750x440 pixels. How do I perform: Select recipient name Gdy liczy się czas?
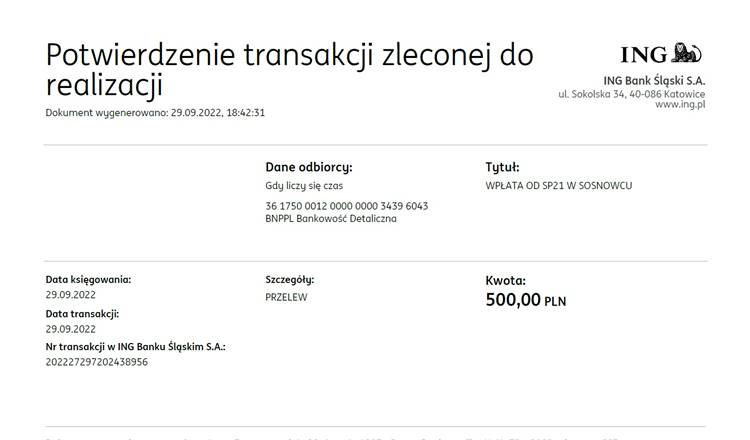click(304, 186)
